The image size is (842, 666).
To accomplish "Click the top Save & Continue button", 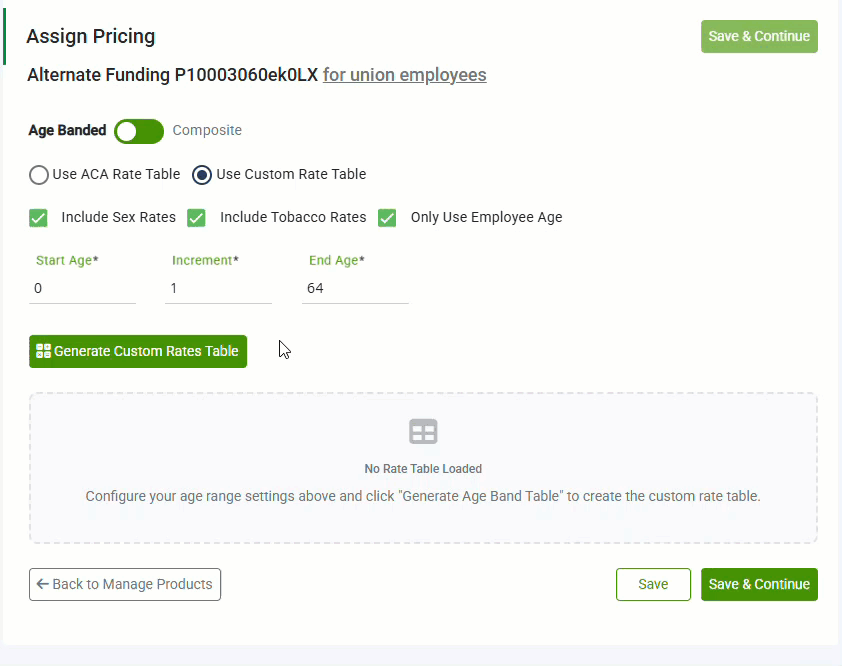I will [x=759, y=35].
